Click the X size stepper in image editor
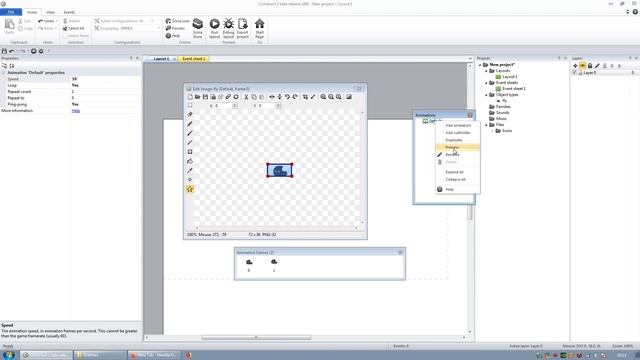640x360 pixels. 235,106
